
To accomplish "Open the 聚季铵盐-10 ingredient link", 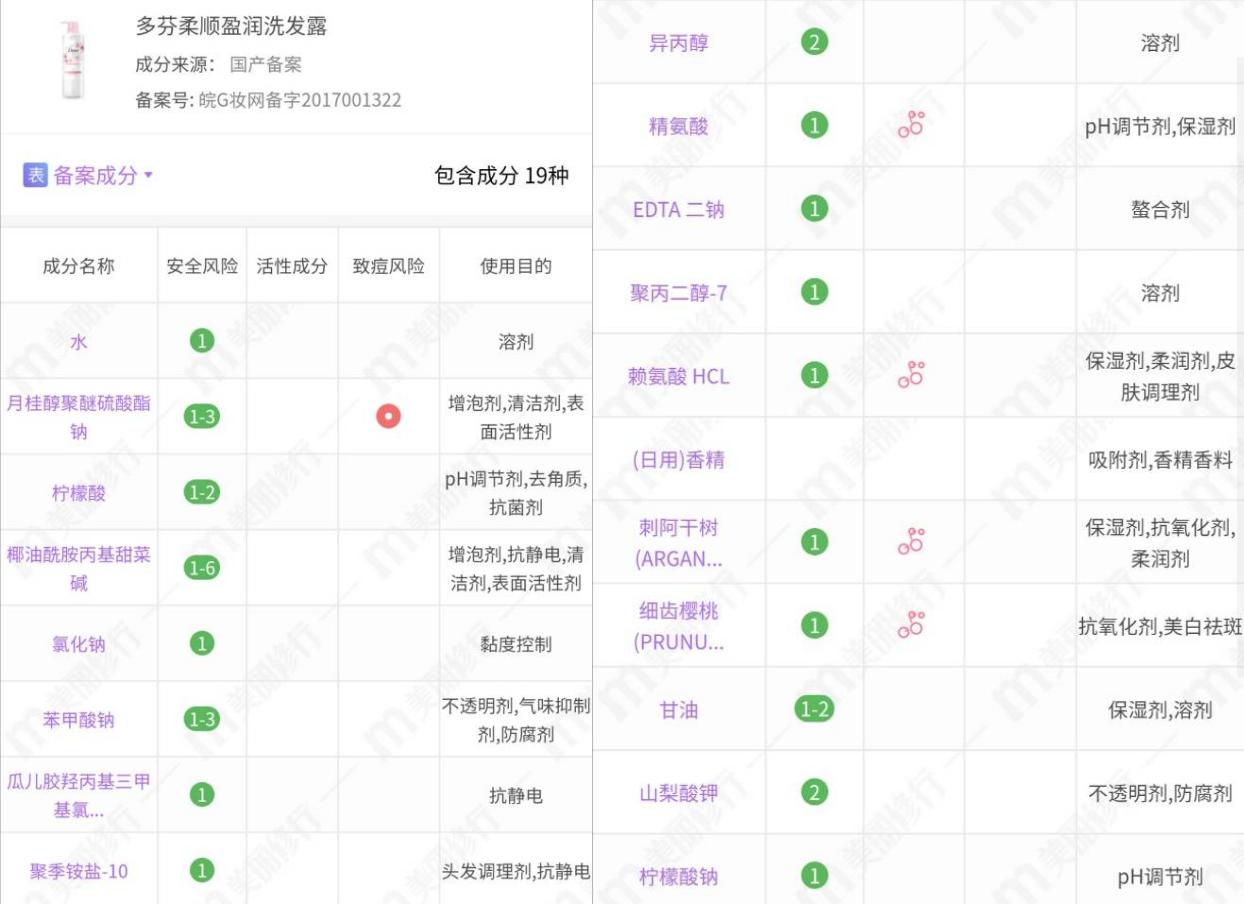I will pyautogui.click(x=78, y=871).
